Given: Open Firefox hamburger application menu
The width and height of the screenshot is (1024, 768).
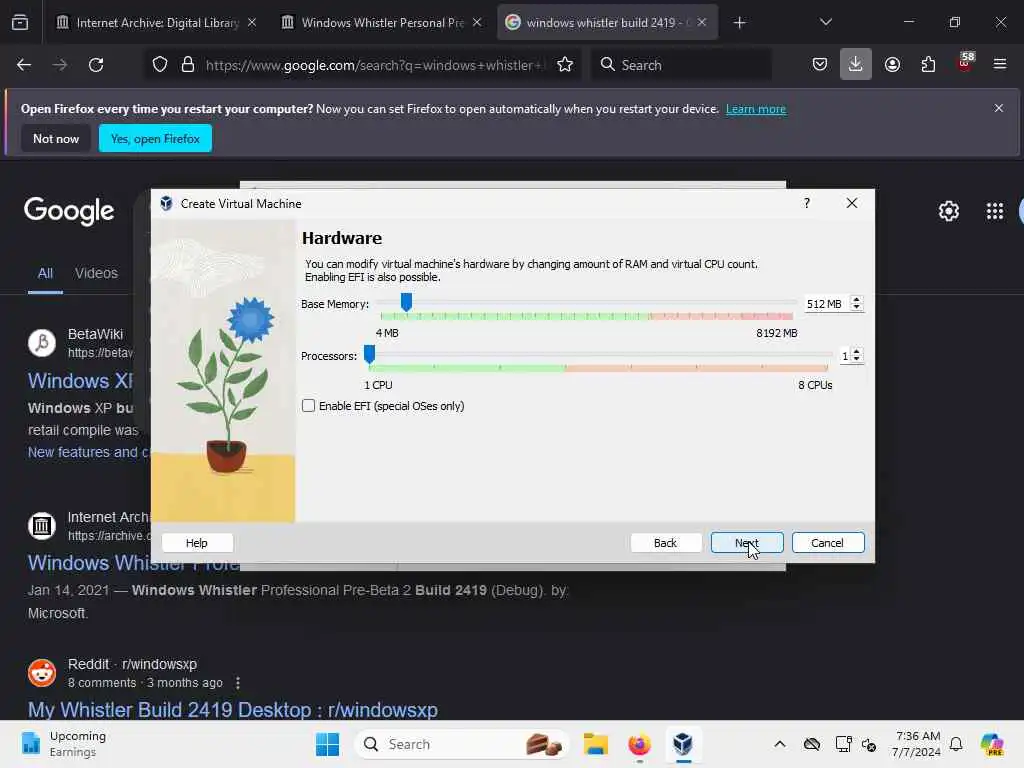Looking at the screenshot, I should tap(1000, 64).
